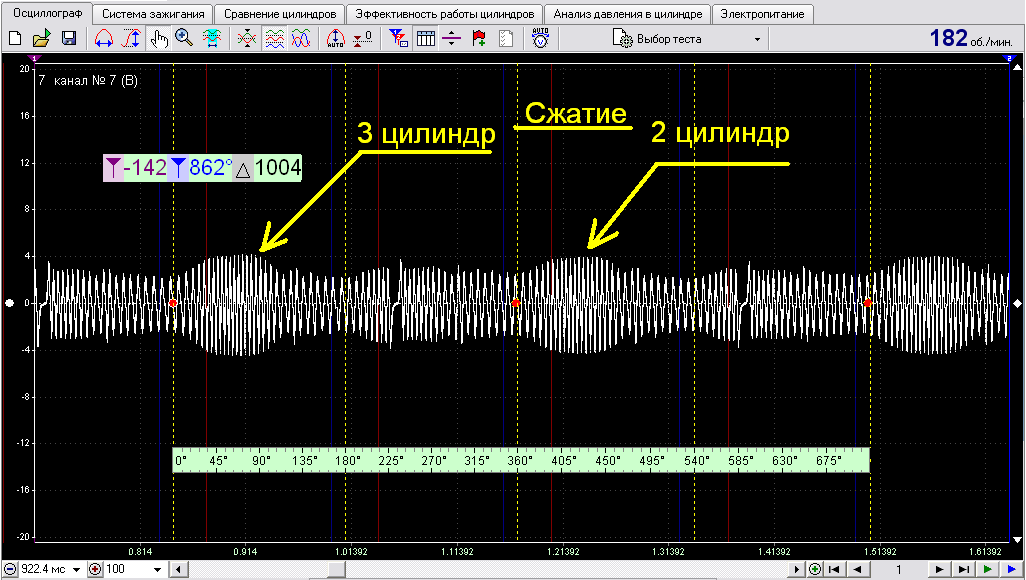The height and width of the screenshot is (580, 1026).
Task: Open a file with the folder icon
Action: click(x=41, y=39)
